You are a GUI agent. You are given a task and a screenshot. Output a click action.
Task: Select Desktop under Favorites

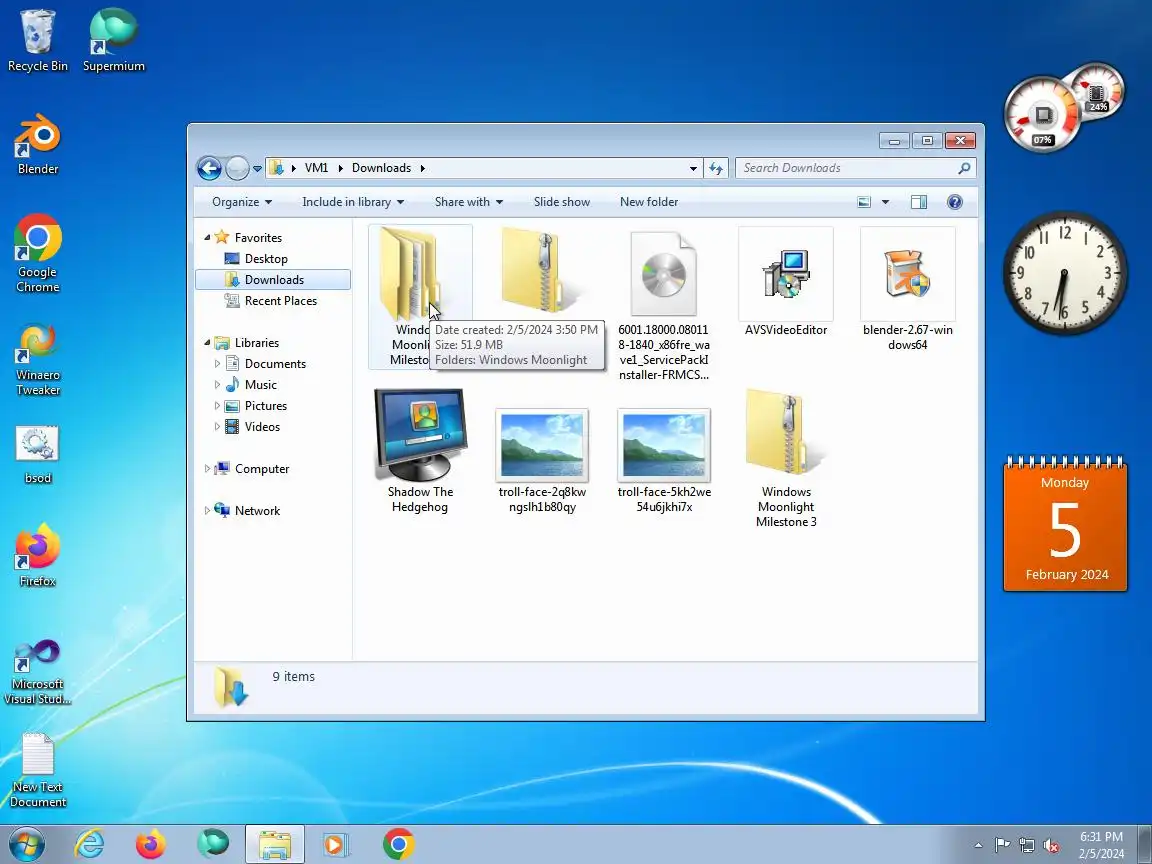click(265, 259)
